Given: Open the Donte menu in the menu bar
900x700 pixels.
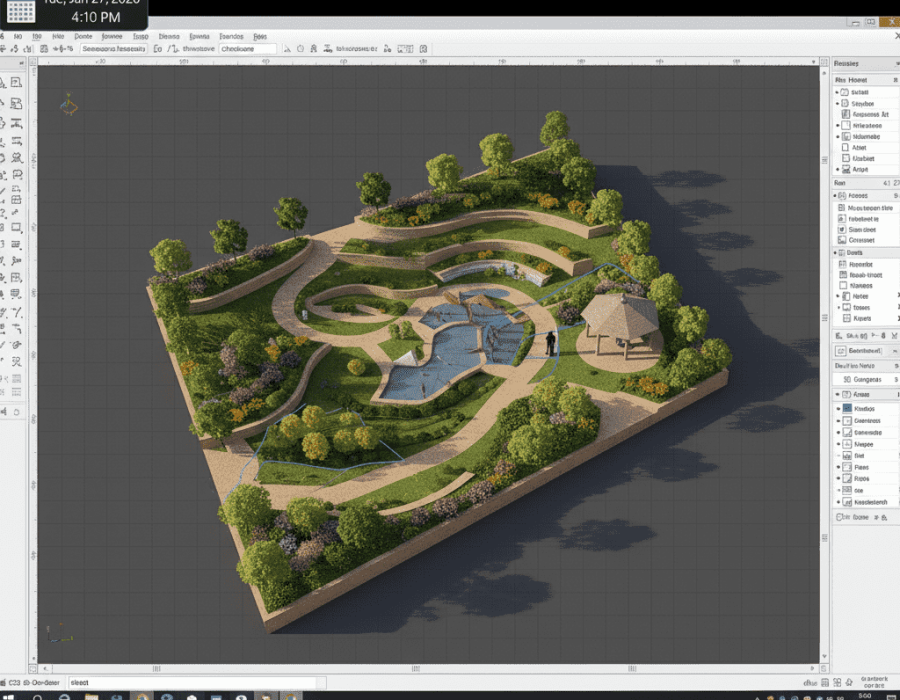Looking at the screenshot, I should pos(84,35).
